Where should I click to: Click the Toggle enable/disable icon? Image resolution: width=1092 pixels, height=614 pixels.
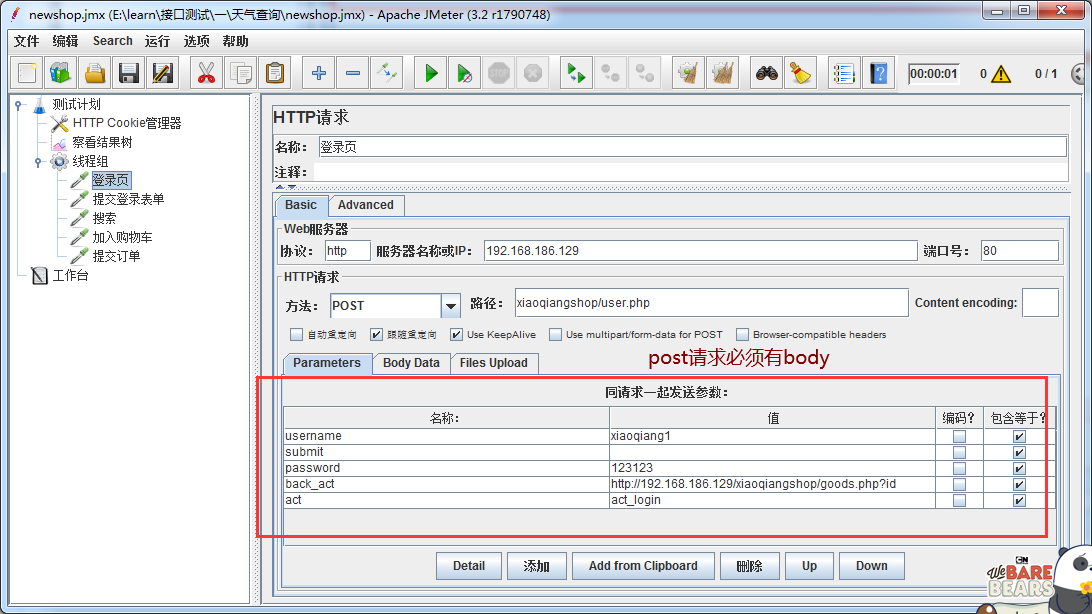click(387, 73)
